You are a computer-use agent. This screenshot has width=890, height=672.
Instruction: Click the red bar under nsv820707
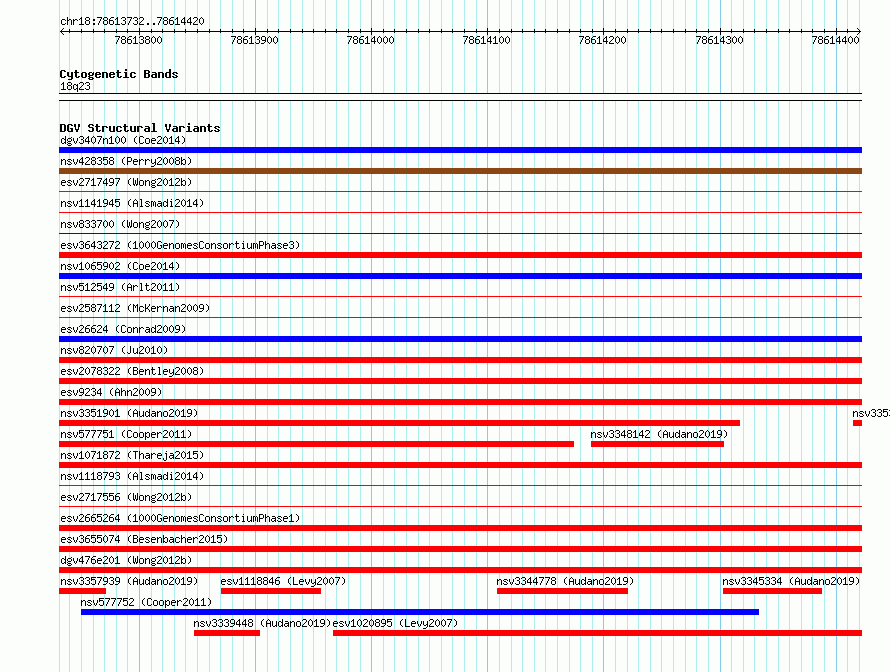[x=460, y=360]
